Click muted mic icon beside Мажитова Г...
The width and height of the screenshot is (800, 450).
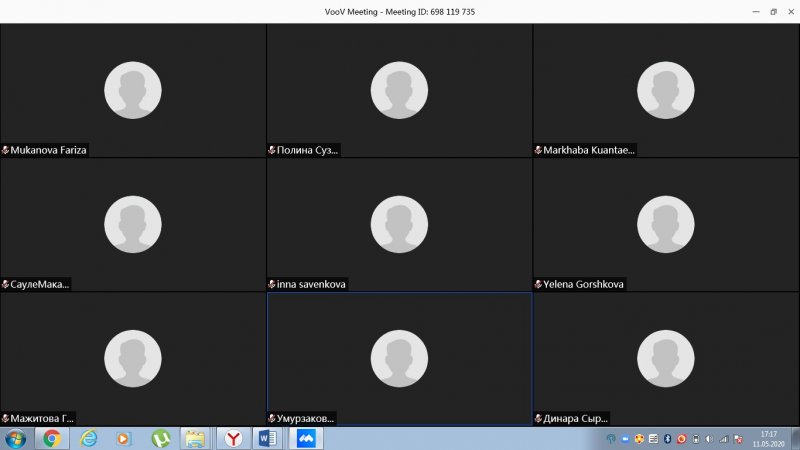(5, 418)
